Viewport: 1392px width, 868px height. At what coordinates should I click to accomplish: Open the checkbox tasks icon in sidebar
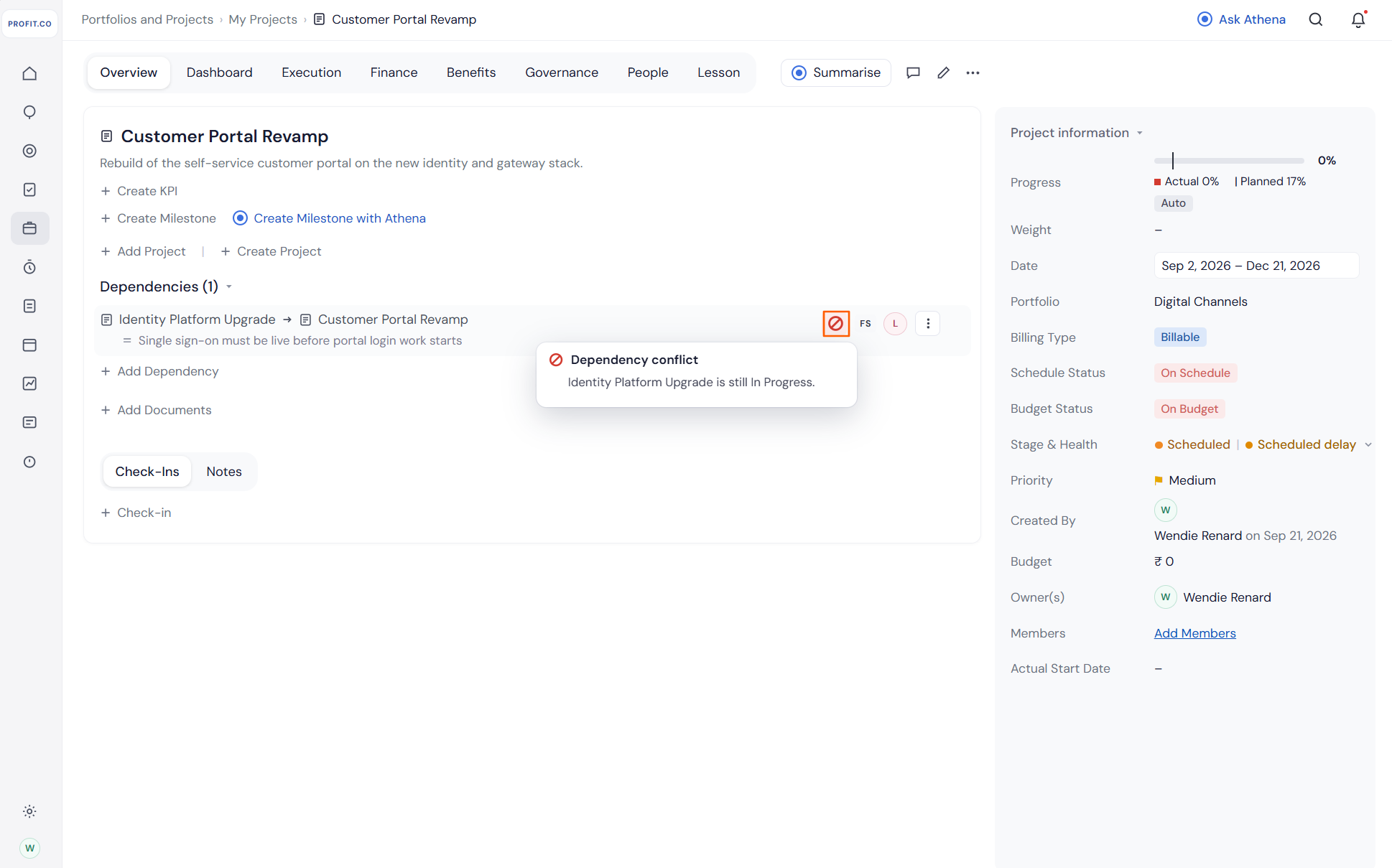pyautogui.click(x=29, y=190)
